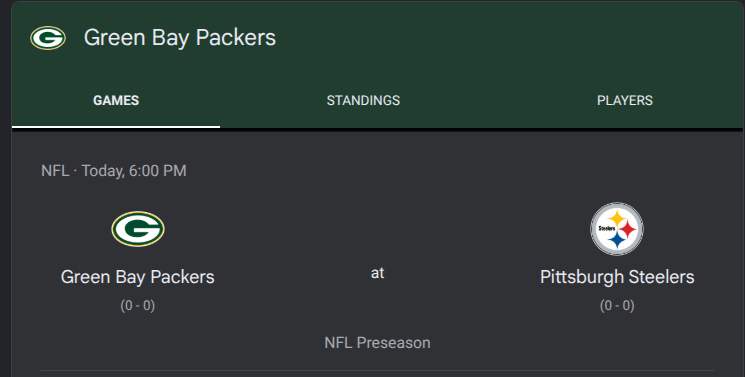Click the divider line below NFL Preseason
The width and height of the screenshot is (745, 377).
pos(377,370)
